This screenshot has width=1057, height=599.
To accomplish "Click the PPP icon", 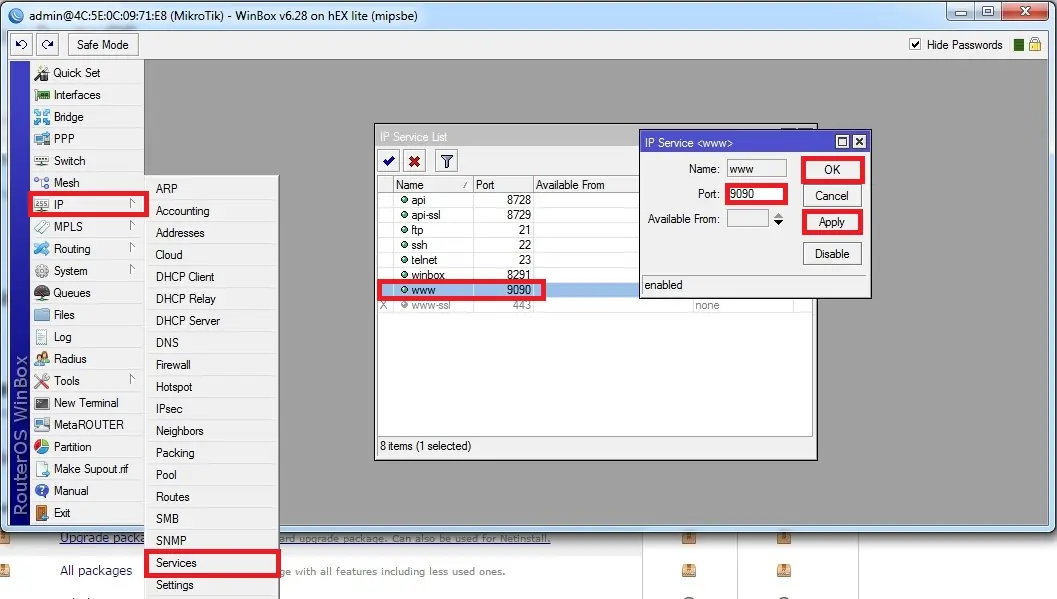I will click(42, 139).
